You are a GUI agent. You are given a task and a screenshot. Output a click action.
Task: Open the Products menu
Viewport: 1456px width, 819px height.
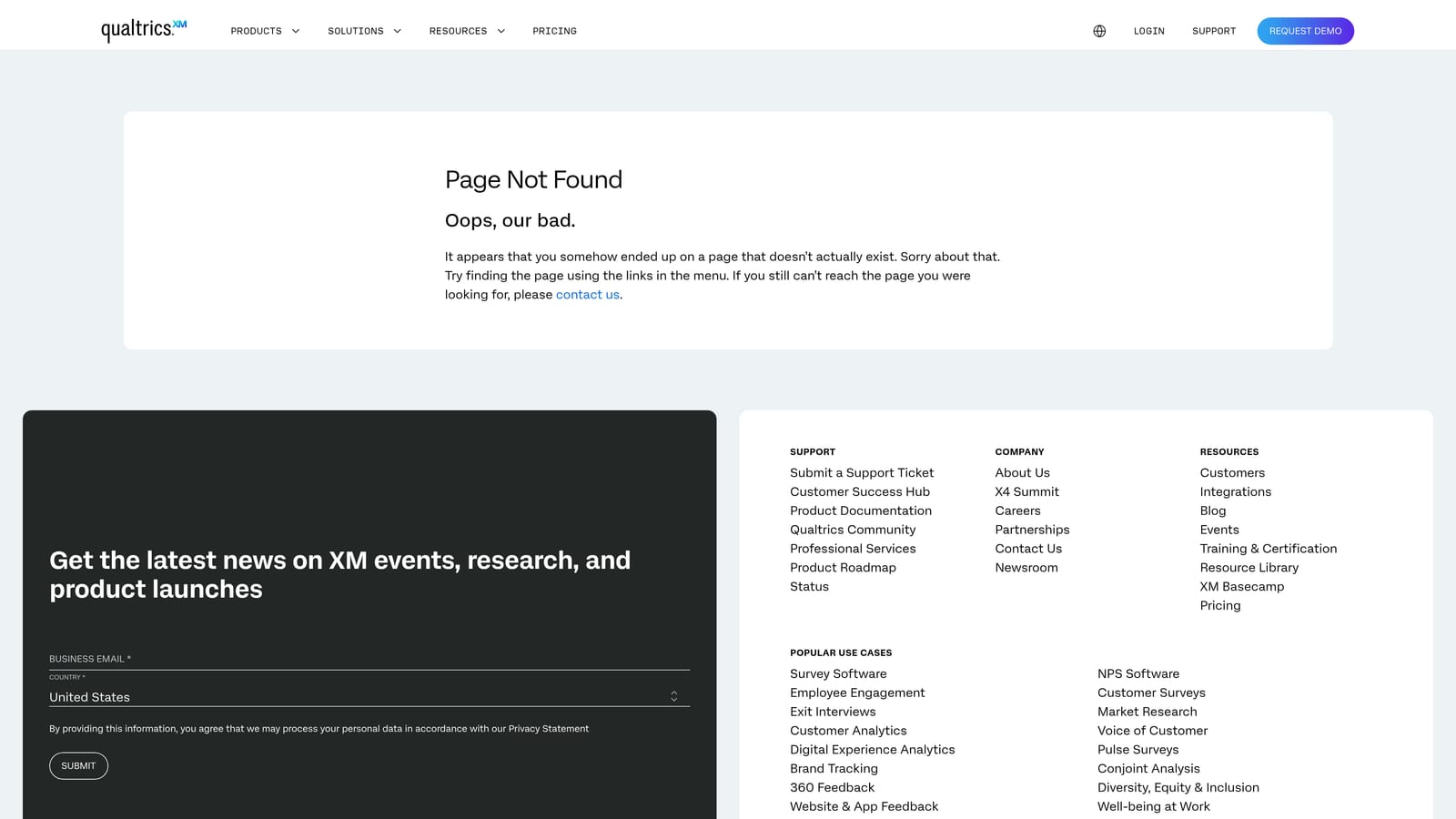click(x=256, y=31)
